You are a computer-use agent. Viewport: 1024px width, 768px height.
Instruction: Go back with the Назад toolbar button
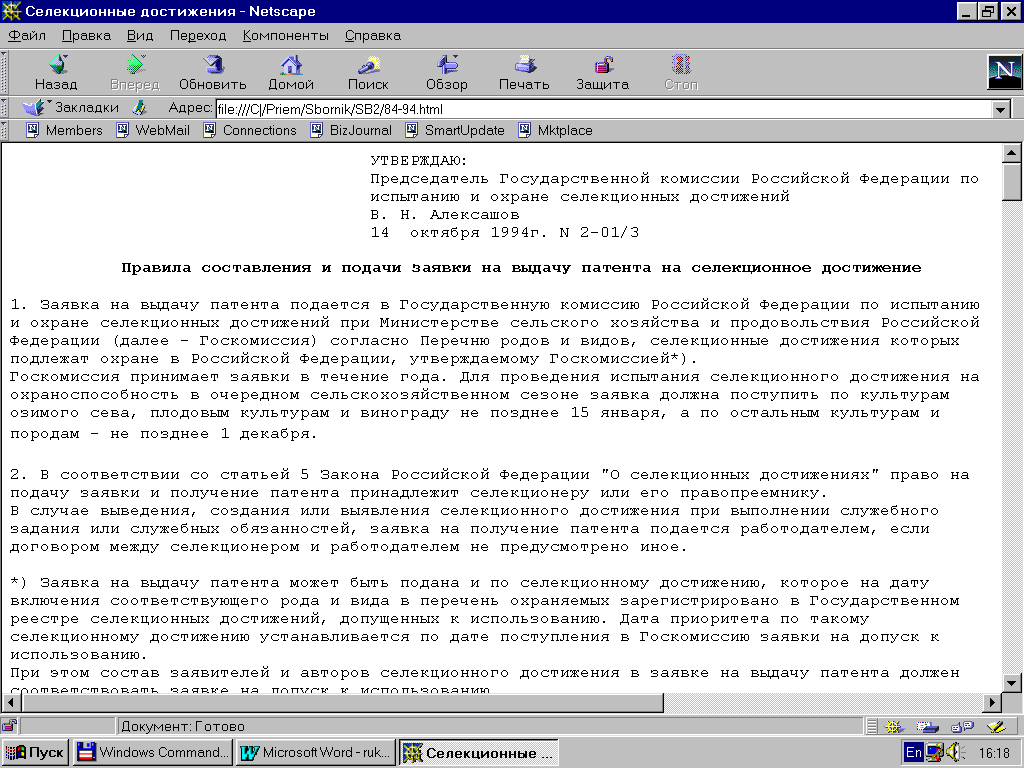(x=56, y=72)
